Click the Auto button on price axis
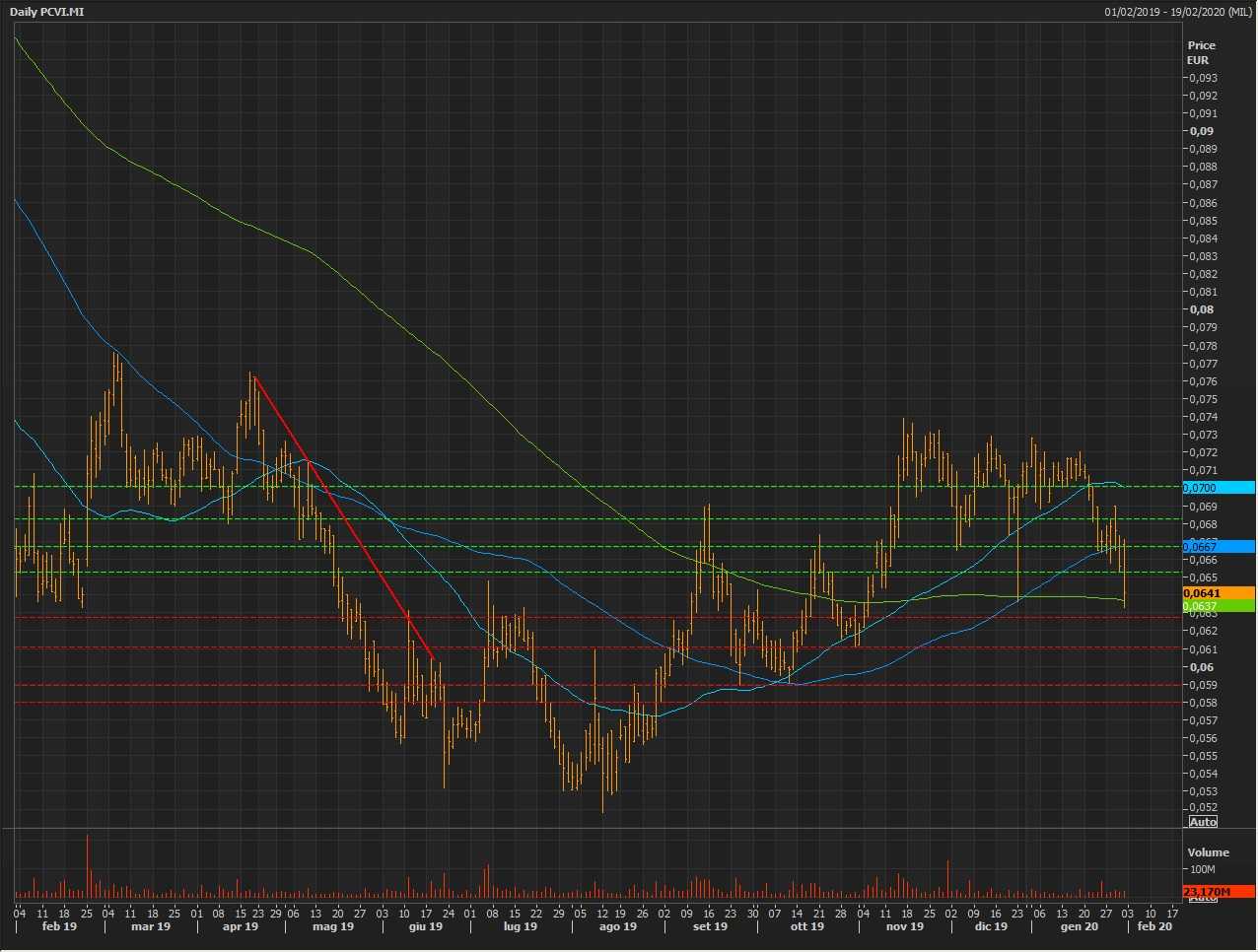The height and width of the screenshot is (952, 1258). (x=1203, y=822)
